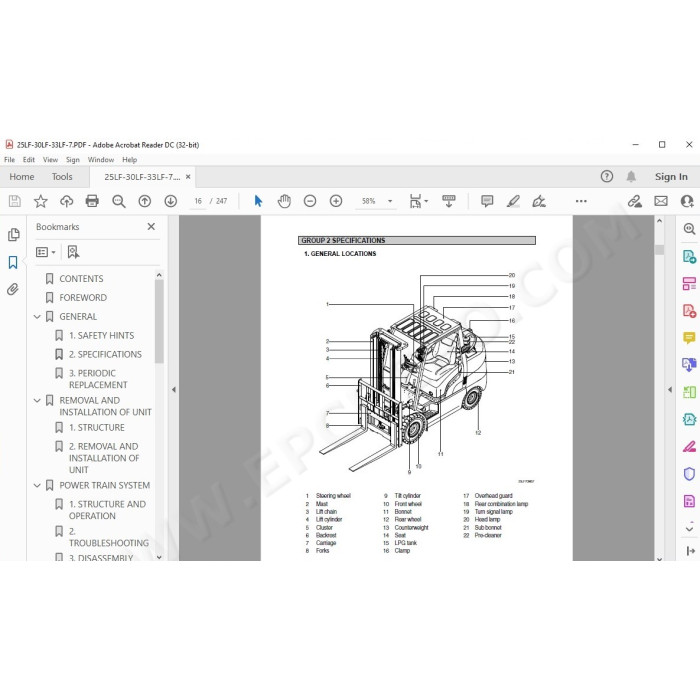700x700 pixels.
Task: Open 2. SPECIFICATIONS bookmark
Action: pyautogui.click(x=105, y=354)
